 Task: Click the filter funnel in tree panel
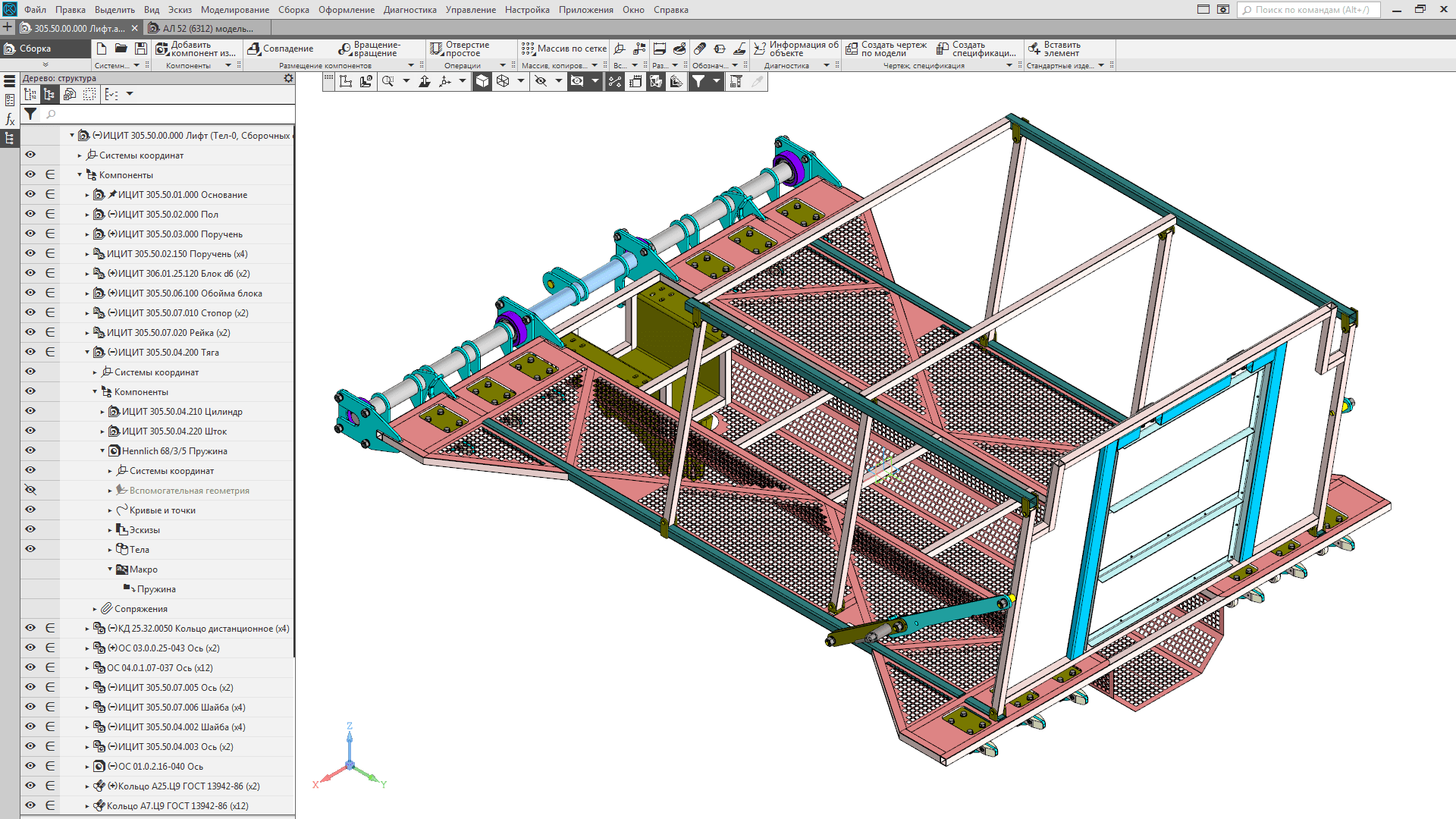point(30,114)
